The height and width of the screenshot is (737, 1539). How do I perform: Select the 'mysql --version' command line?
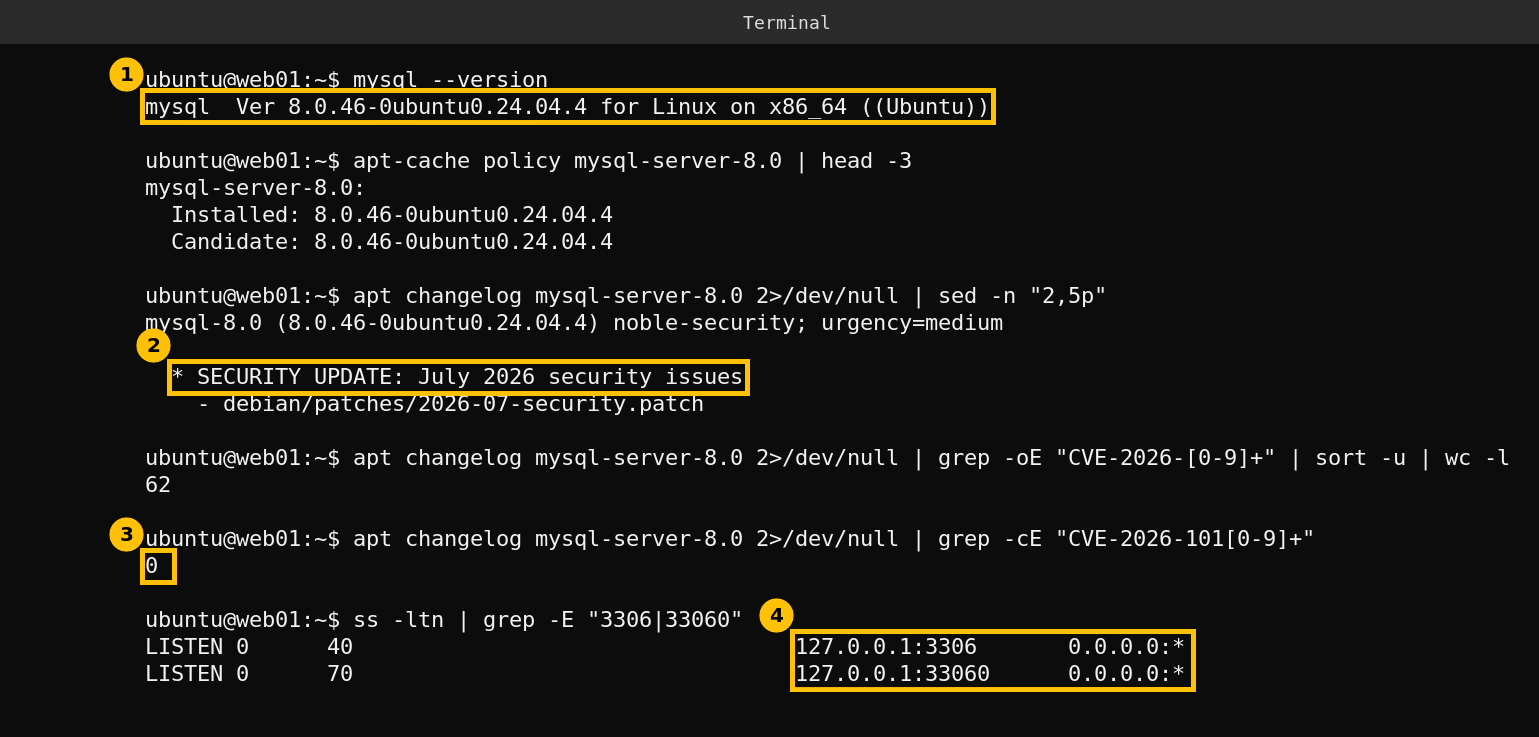pos(346,80)
